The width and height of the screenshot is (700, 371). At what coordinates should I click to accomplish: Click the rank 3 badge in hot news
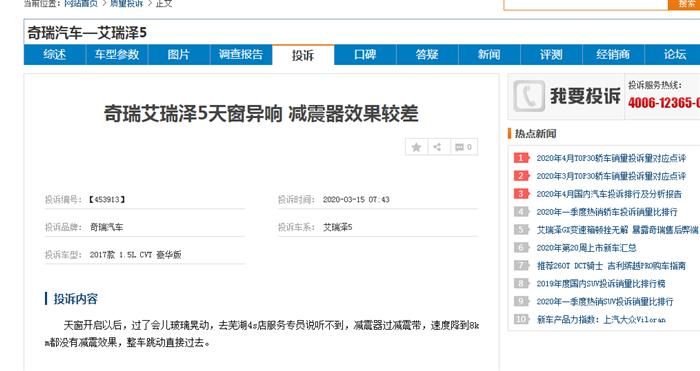tap(521, 194)
